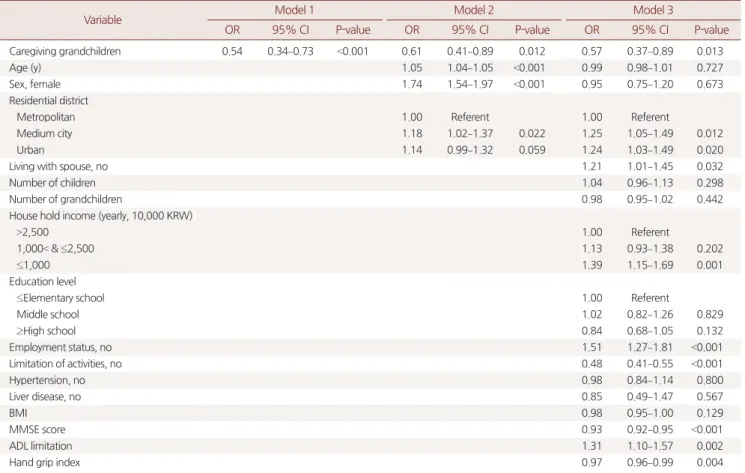
Task: Click the "Caregiving grandchildren" row label
Action: coord(65,51)
